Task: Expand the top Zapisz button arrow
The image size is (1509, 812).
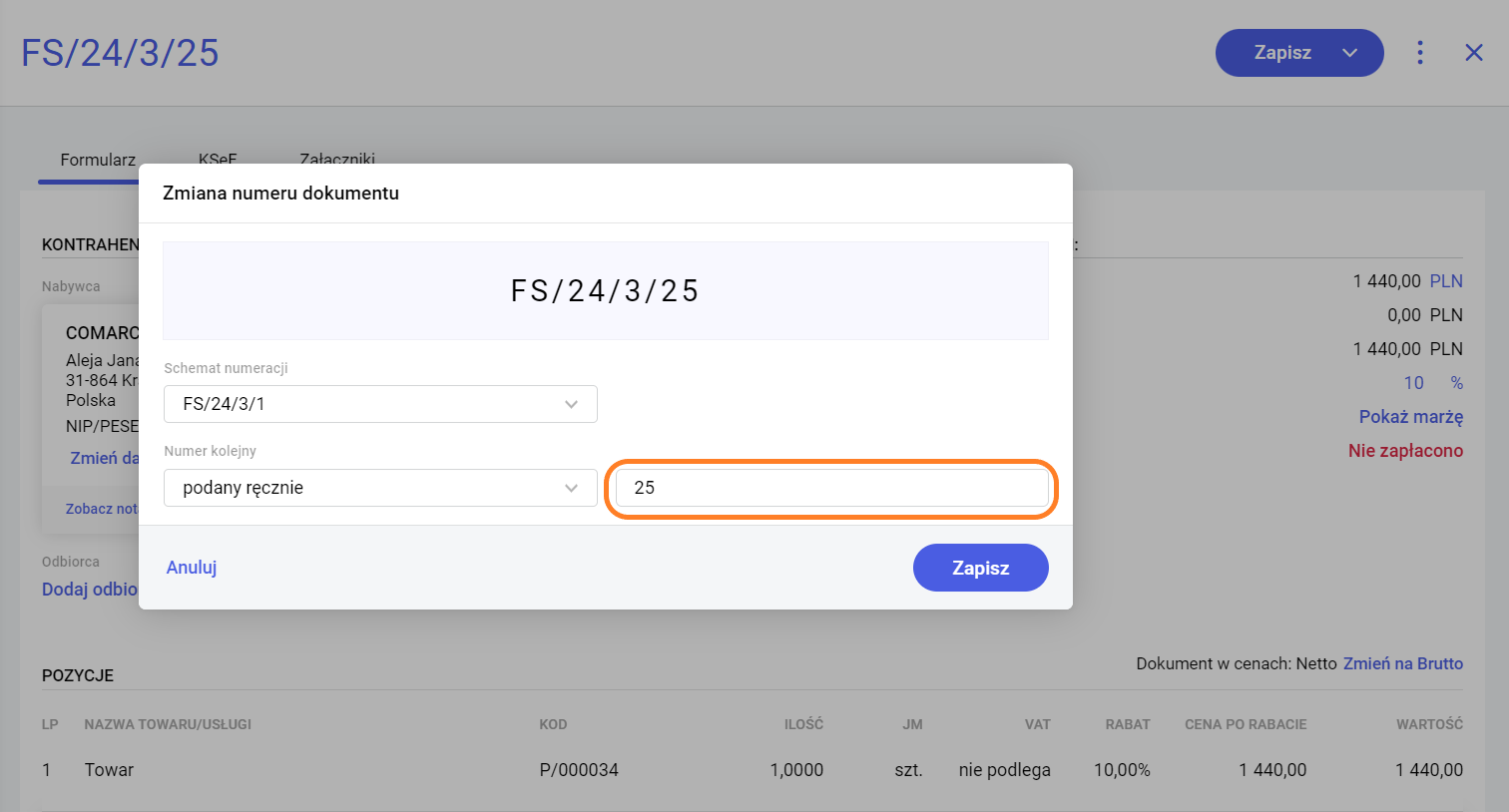Action: 1350,53
